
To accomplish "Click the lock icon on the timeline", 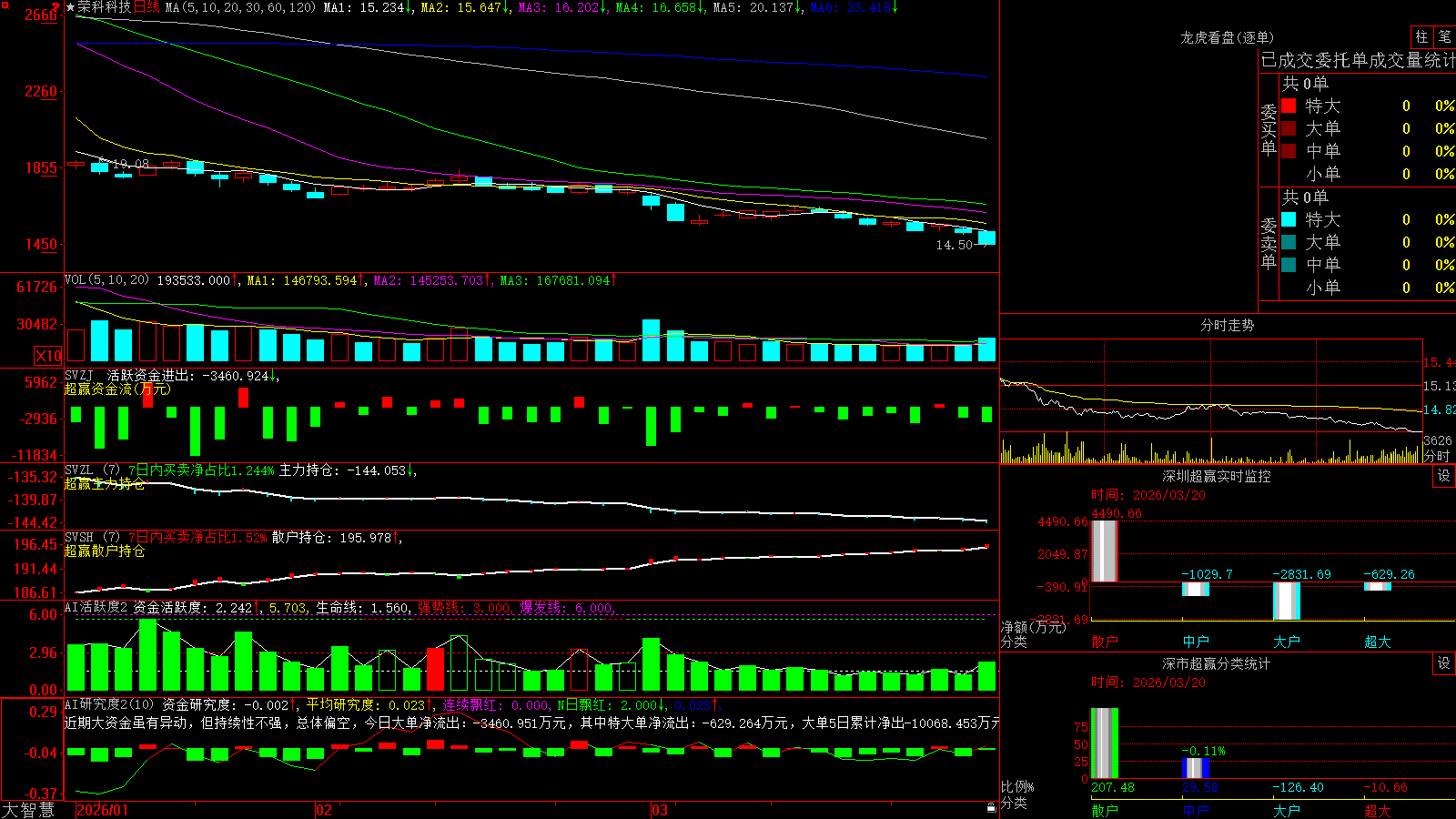I will point(991,808).
